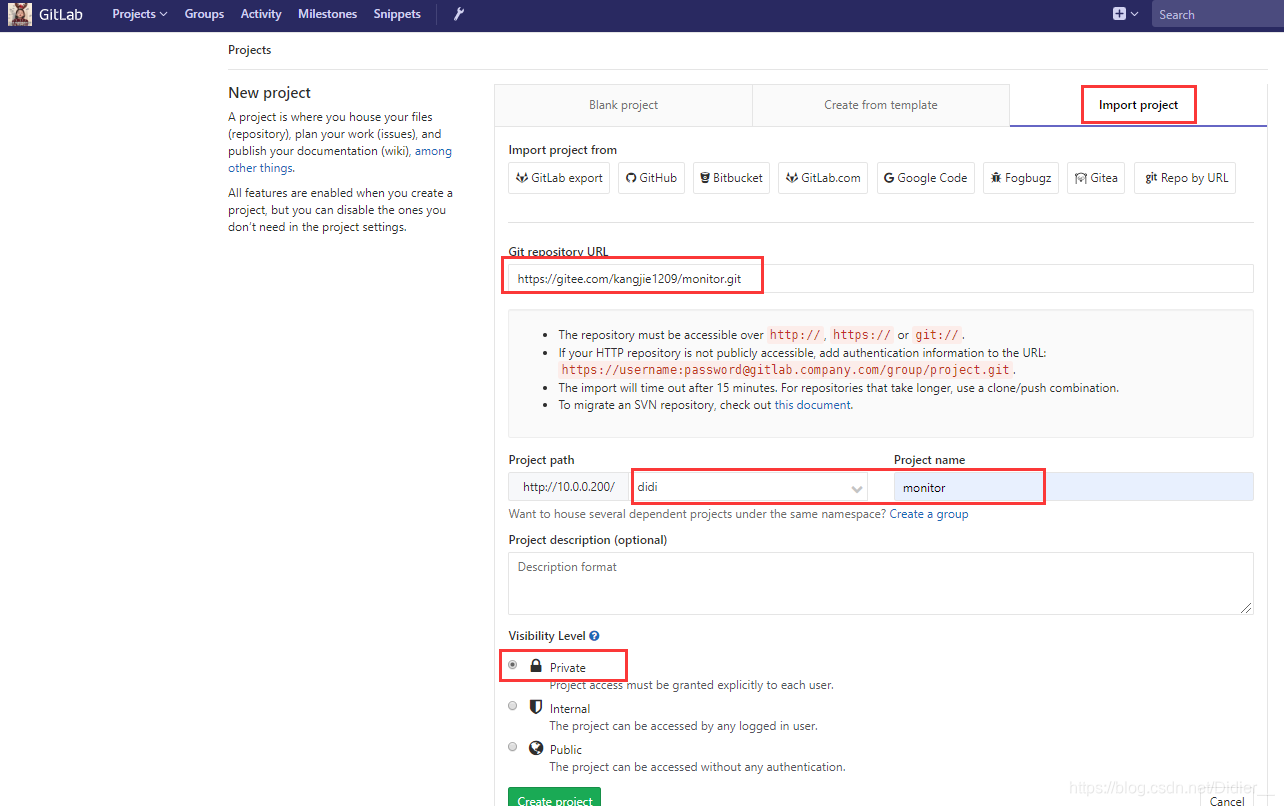The image size is (1284, 806).
Task: Click the new item plus icon
Action: pos(1119,14)
